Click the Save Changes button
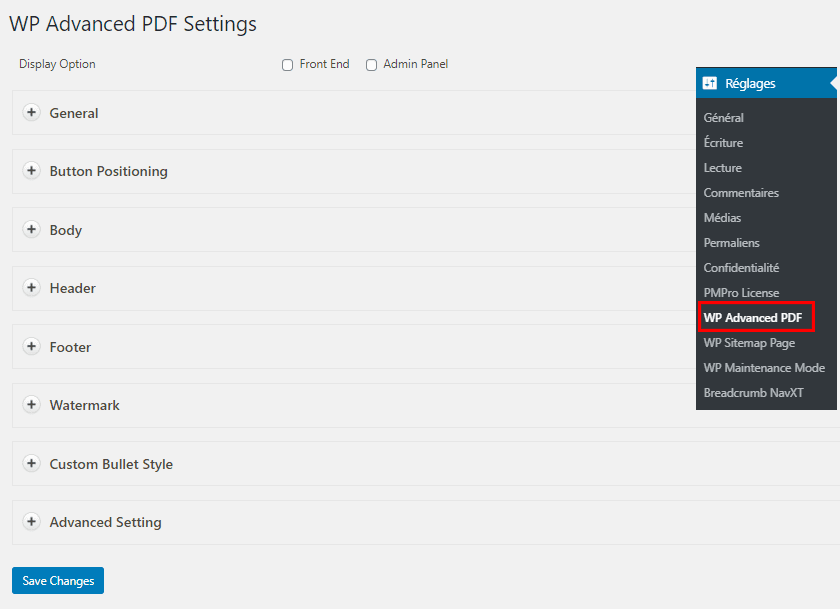The width and height of the screenshot is (840, 609). pos(57,580)
